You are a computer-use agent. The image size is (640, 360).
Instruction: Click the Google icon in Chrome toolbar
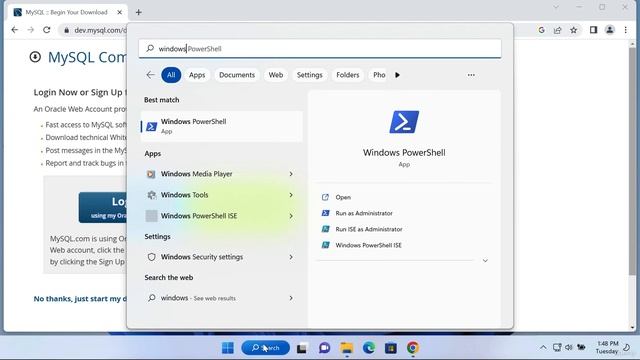coord(541,30)
